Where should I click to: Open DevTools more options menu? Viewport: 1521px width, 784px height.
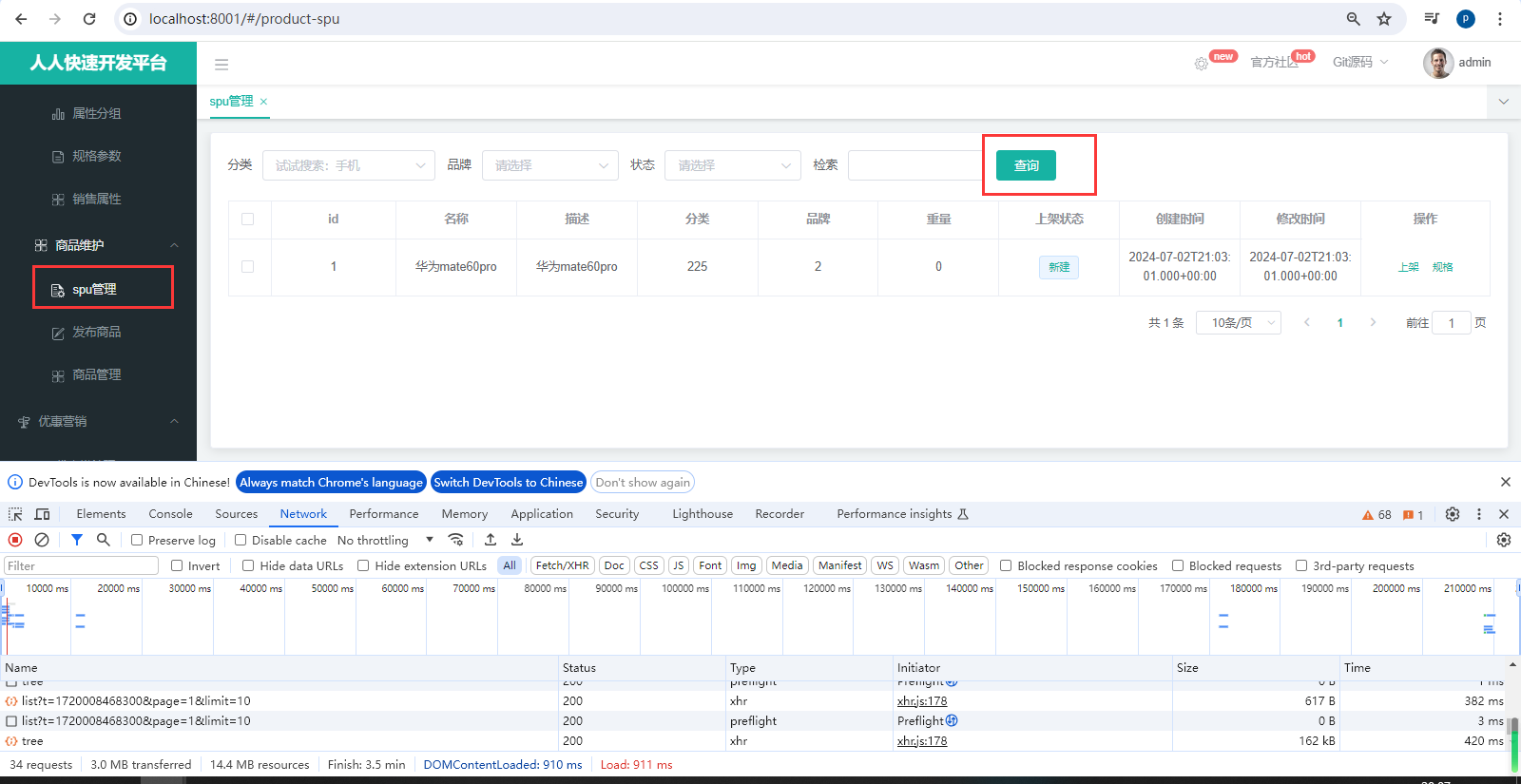[x=1479, y=514]
